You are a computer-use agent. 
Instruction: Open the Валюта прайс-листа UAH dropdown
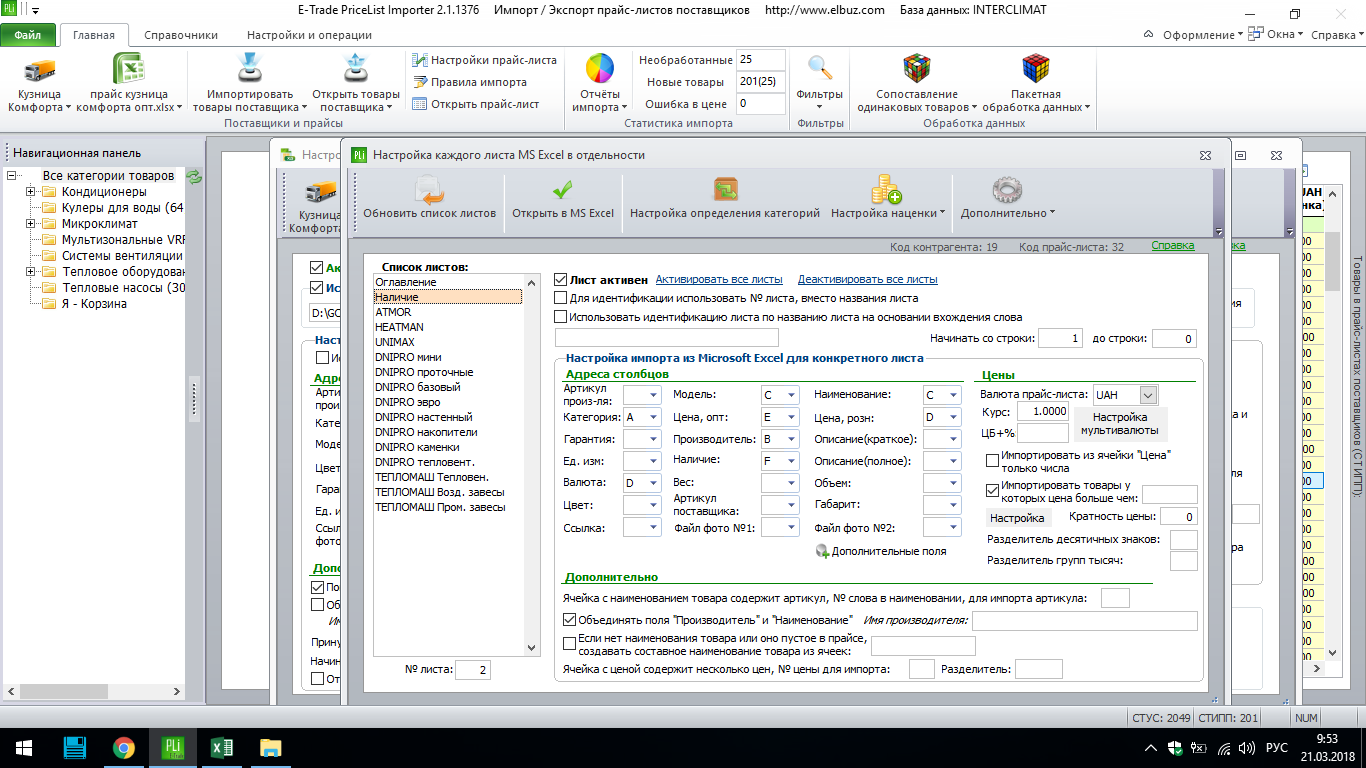pos(1148,395)
